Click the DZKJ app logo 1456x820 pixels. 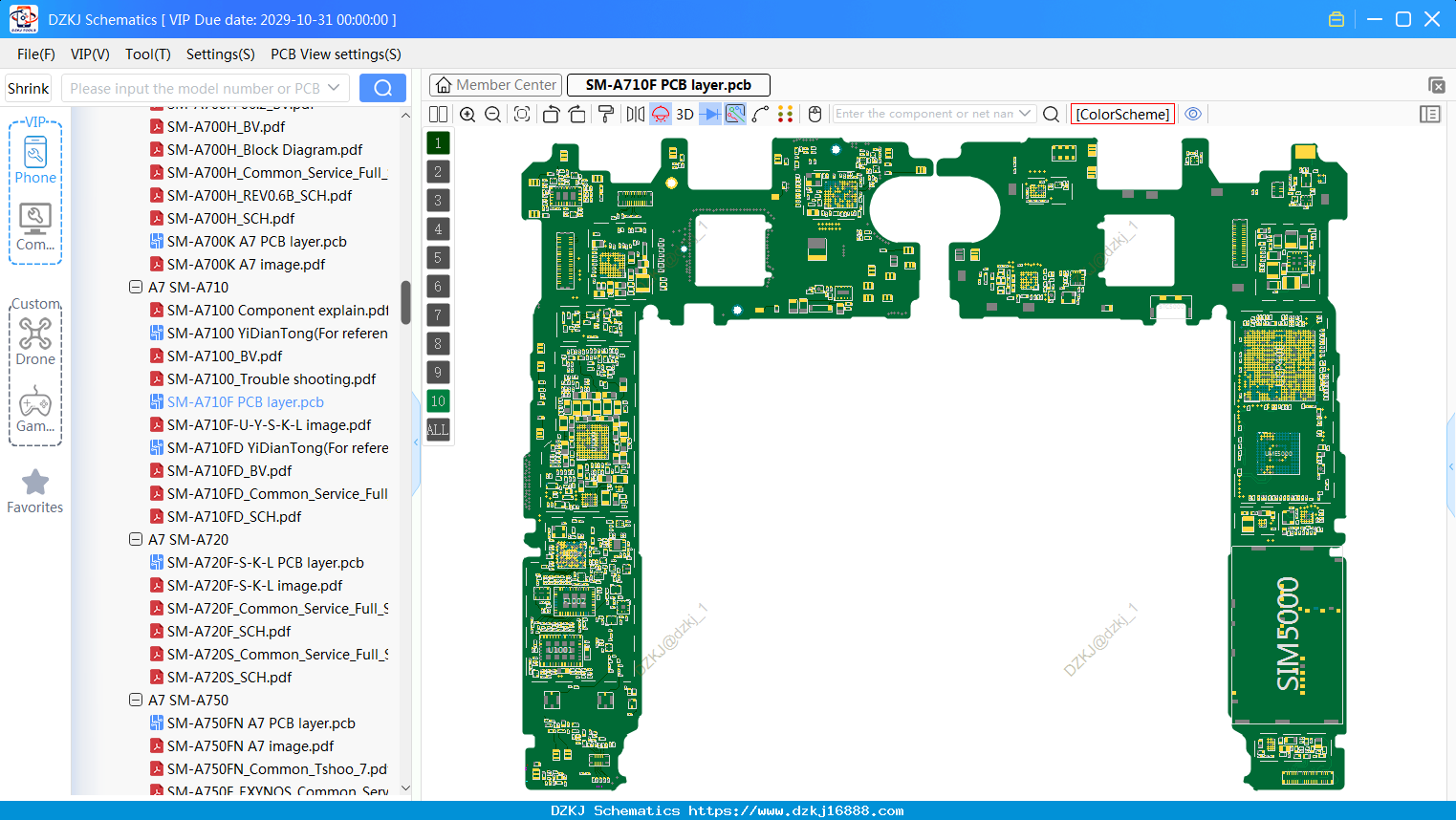(23, 19)
